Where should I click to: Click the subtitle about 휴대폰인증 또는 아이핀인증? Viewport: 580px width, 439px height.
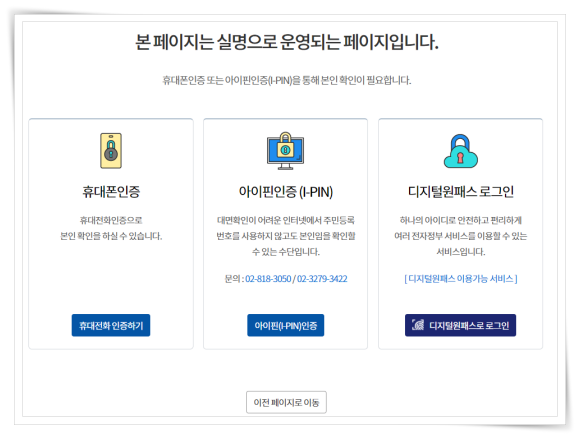click(287, 80)
